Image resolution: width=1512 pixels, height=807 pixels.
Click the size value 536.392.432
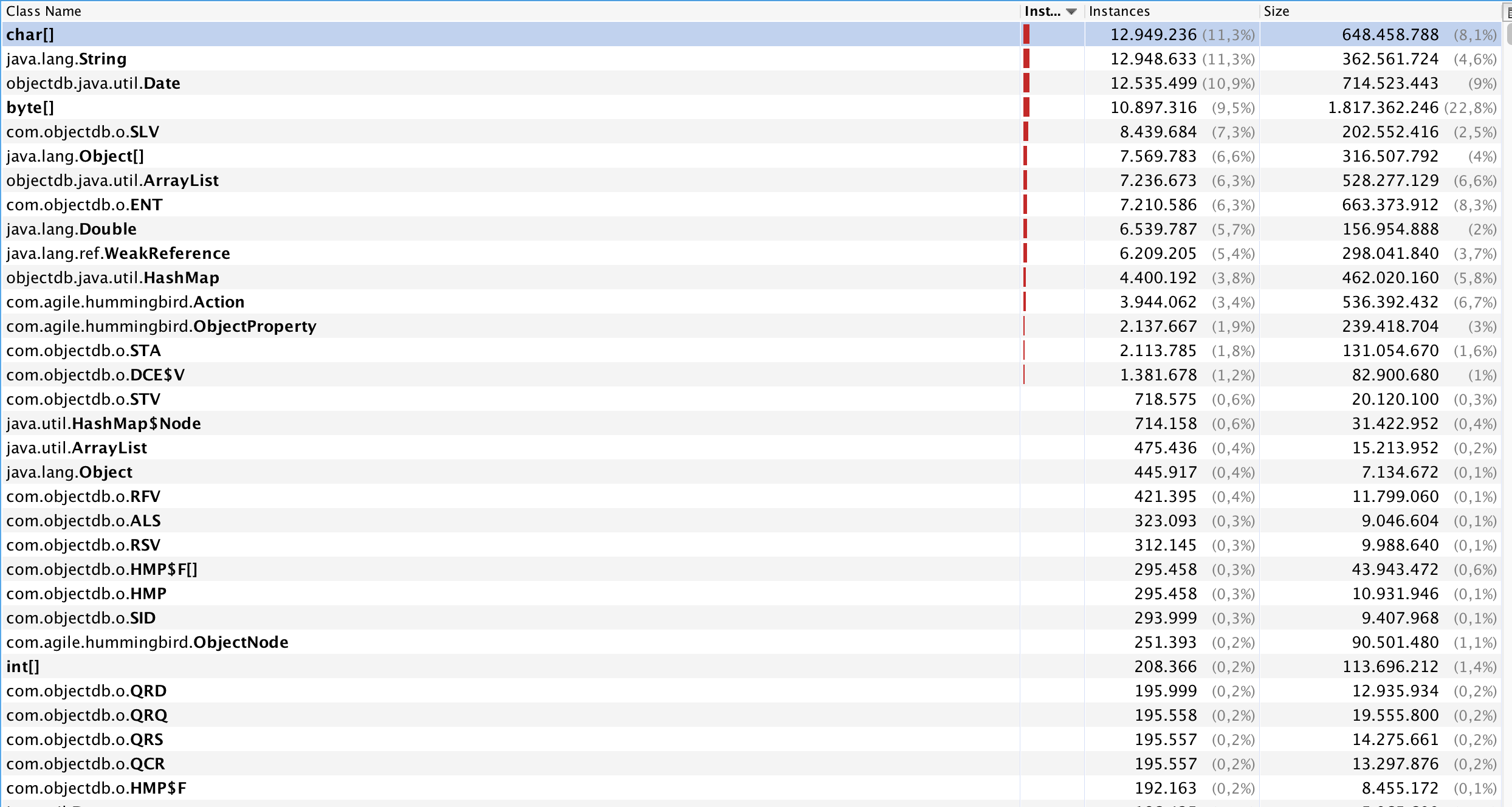[1390, 302]
